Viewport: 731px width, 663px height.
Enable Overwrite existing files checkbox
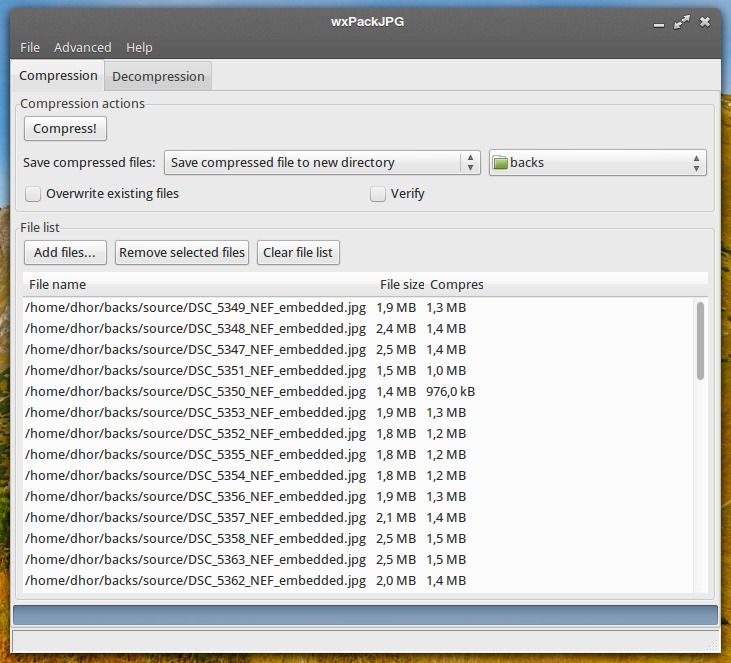click(33, 193)
